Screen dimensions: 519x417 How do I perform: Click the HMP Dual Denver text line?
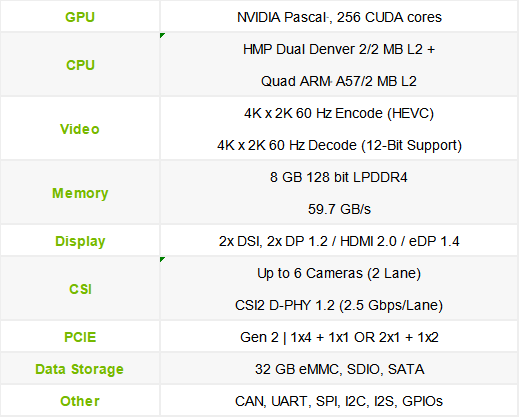[x=339, y=49]
